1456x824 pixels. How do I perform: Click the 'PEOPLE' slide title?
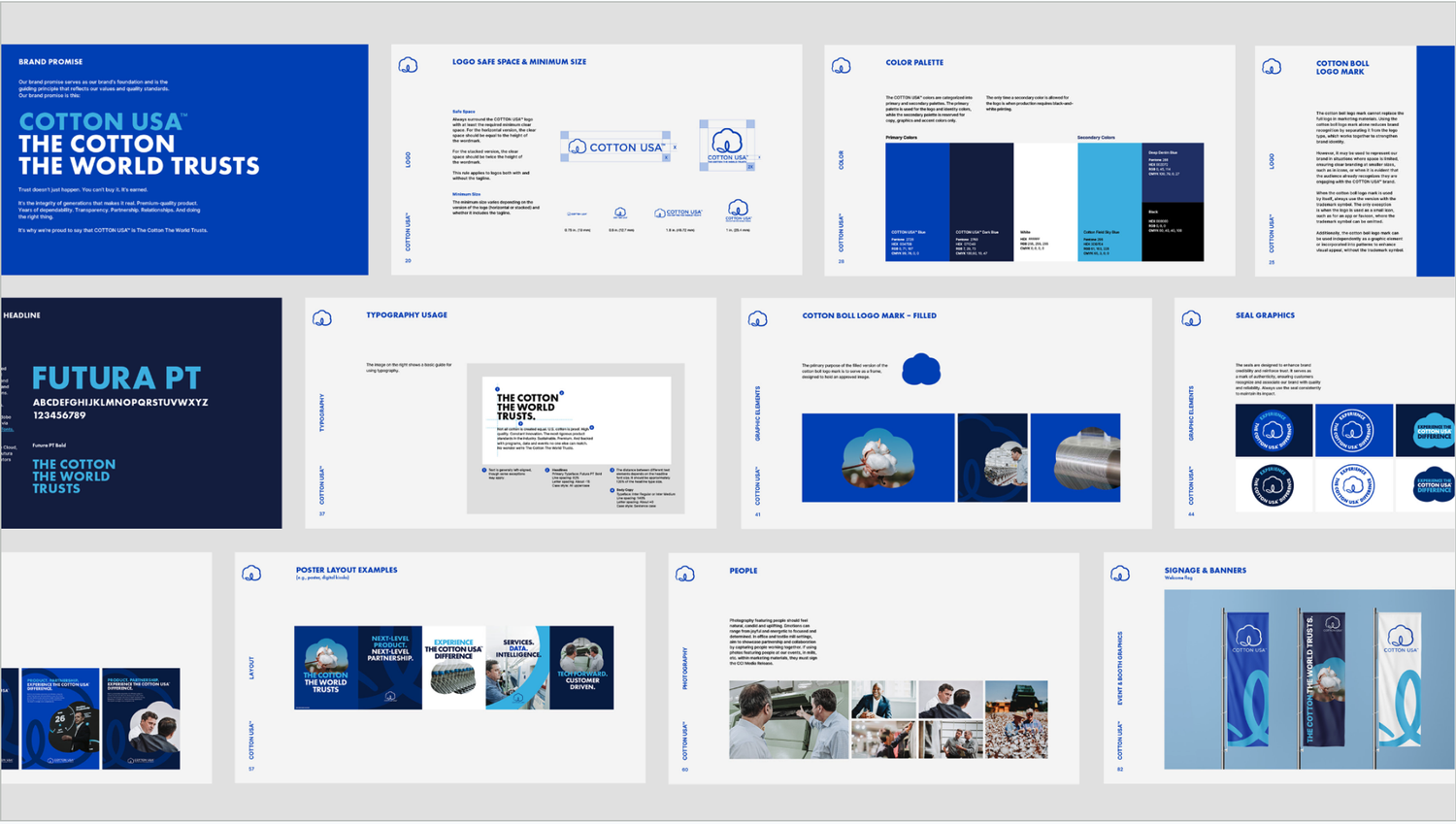click(744, 571)
